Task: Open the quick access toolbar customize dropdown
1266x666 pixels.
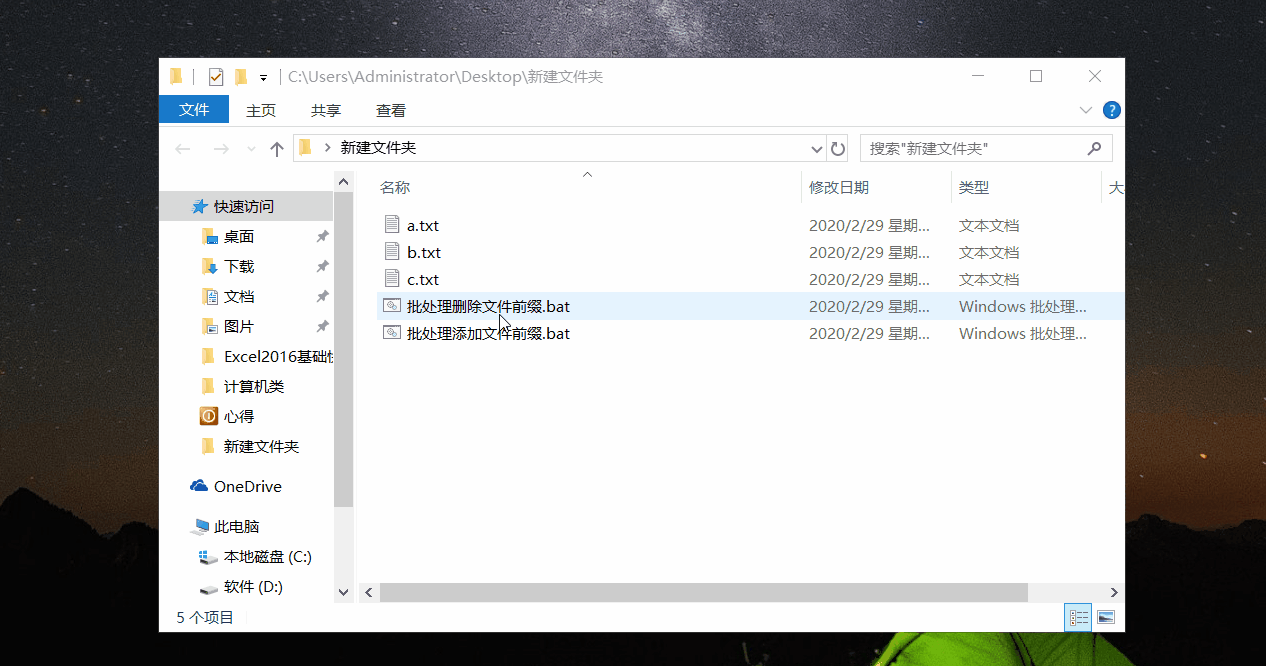Action: (x=261, y=76)
